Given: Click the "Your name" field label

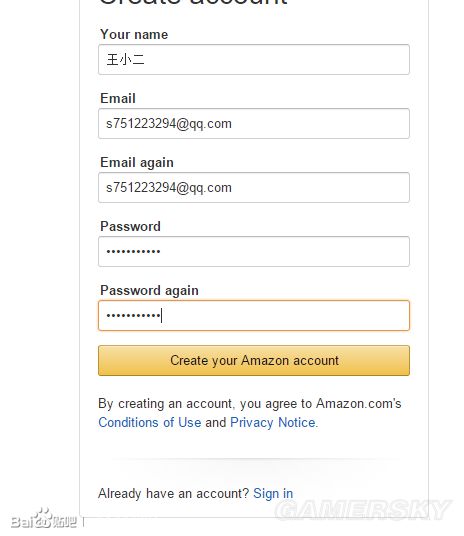Looking at the screenshot, I should pos(134,35).
